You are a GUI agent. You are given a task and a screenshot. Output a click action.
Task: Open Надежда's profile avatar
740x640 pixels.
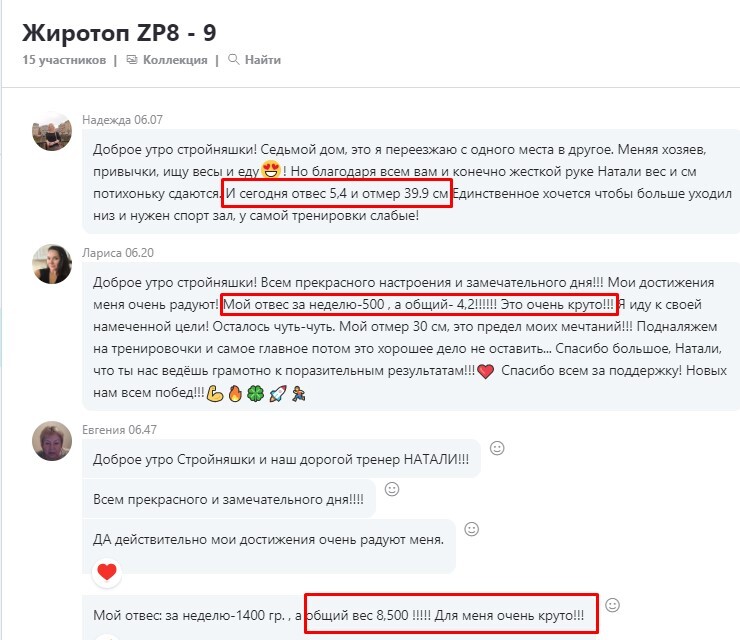click(52, 132)
